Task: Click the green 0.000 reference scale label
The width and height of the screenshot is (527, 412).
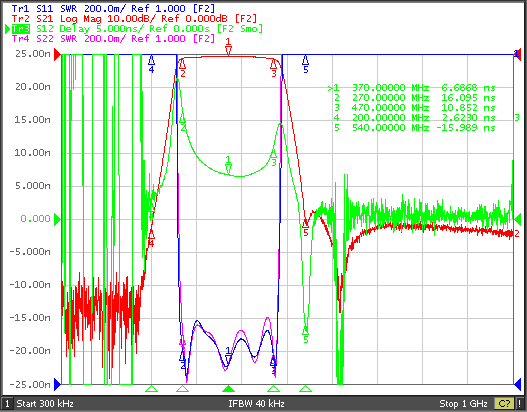Action: pos(35,219)
